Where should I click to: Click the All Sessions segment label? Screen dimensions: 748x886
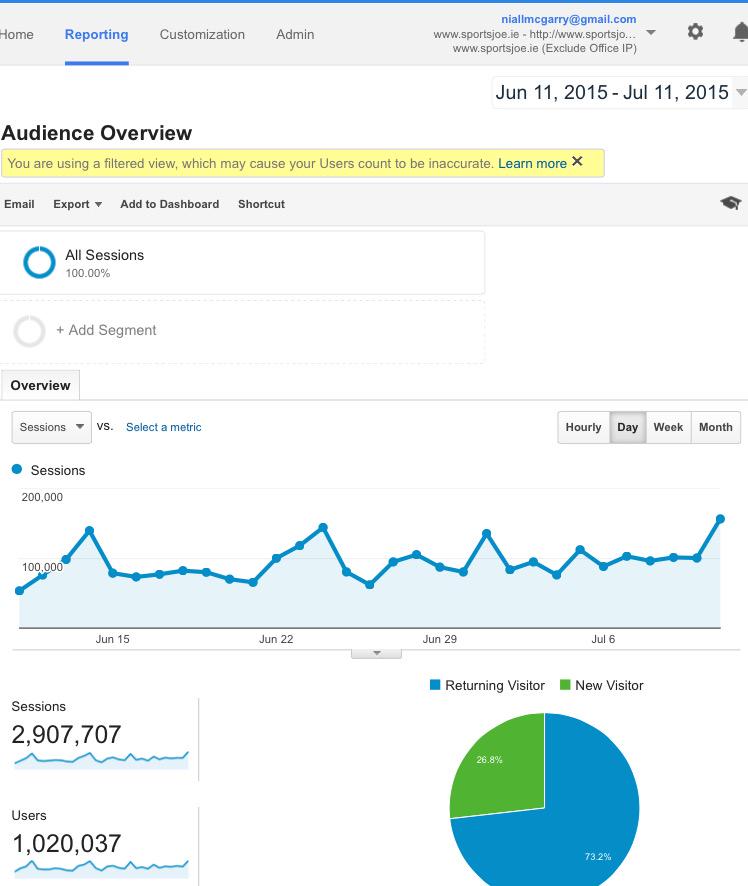pyautogui.click(x=105, y=255)
